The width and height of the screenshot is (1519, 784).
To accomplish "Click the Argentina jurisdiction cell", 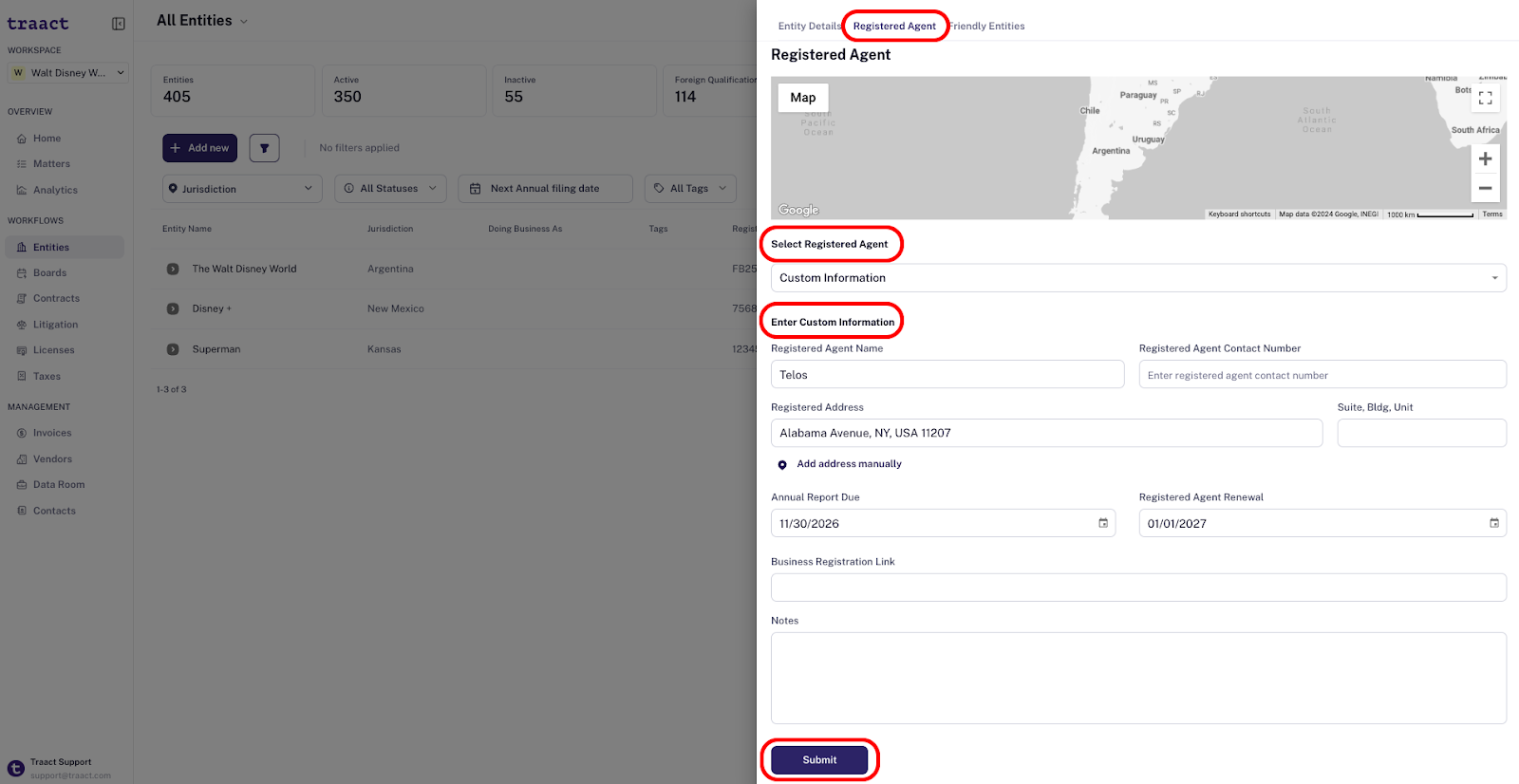I will click(x=390, y=270).
